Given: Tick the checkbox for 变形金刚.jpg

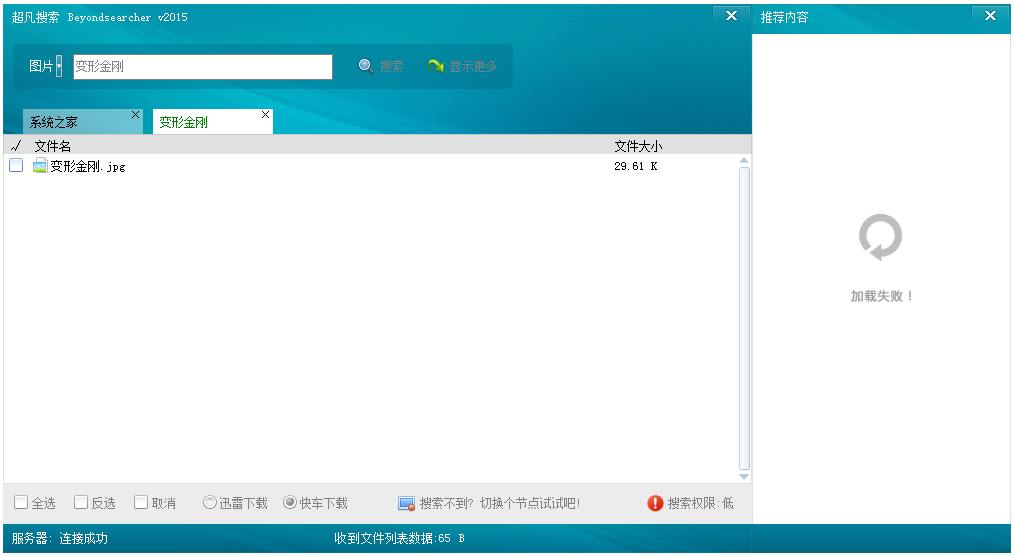Looking at the screenshot, I should point(16,166).
